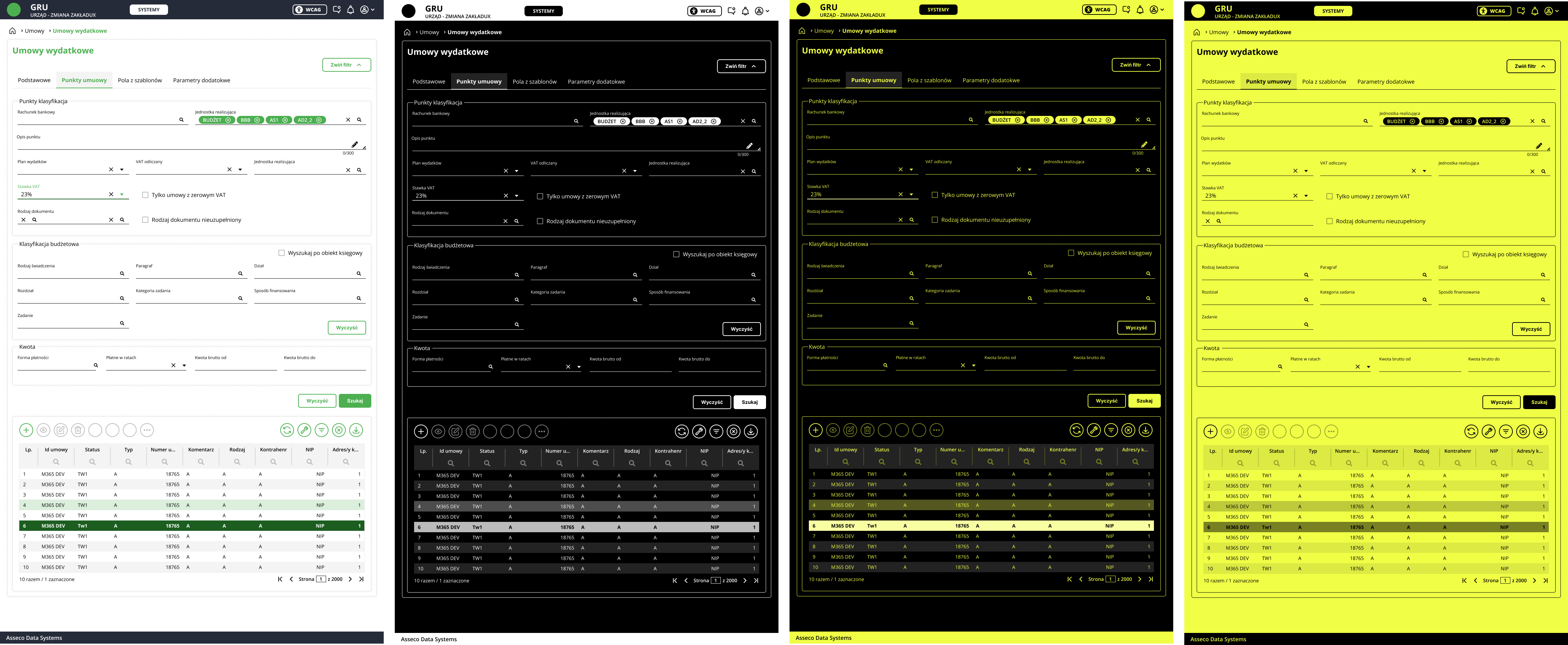Click the edit pencil icon in light green panel toolbar
Image resolution: width=1568 pixels, height=645 pixels.
61,430
